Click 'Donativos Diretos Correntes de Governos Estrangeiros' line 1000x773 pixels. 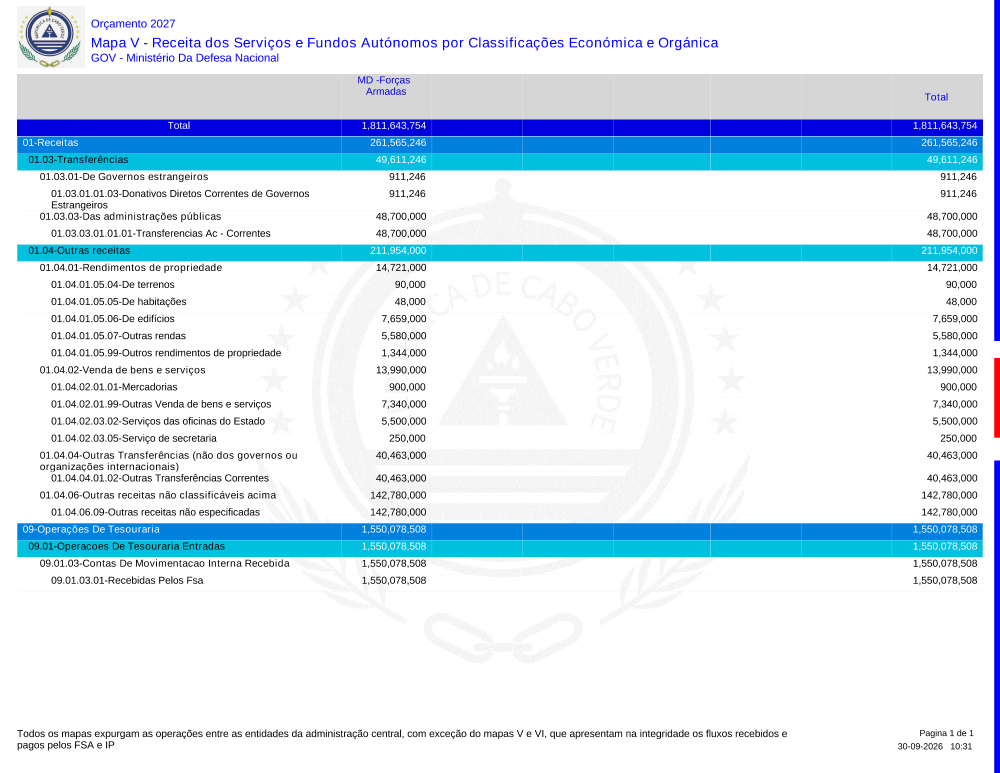[x=180, y=199]
